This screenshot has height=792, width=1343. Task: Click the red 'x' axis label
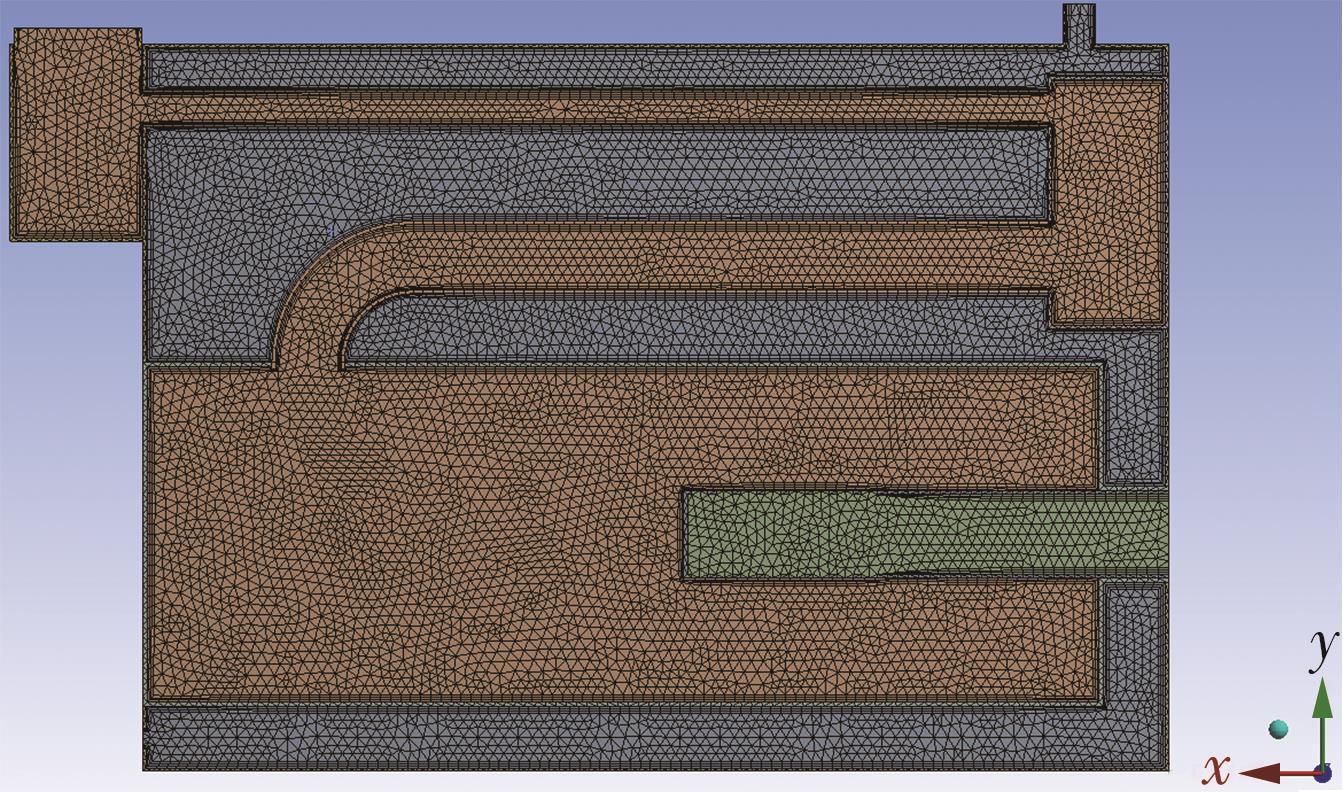(x=1215, y=769)
